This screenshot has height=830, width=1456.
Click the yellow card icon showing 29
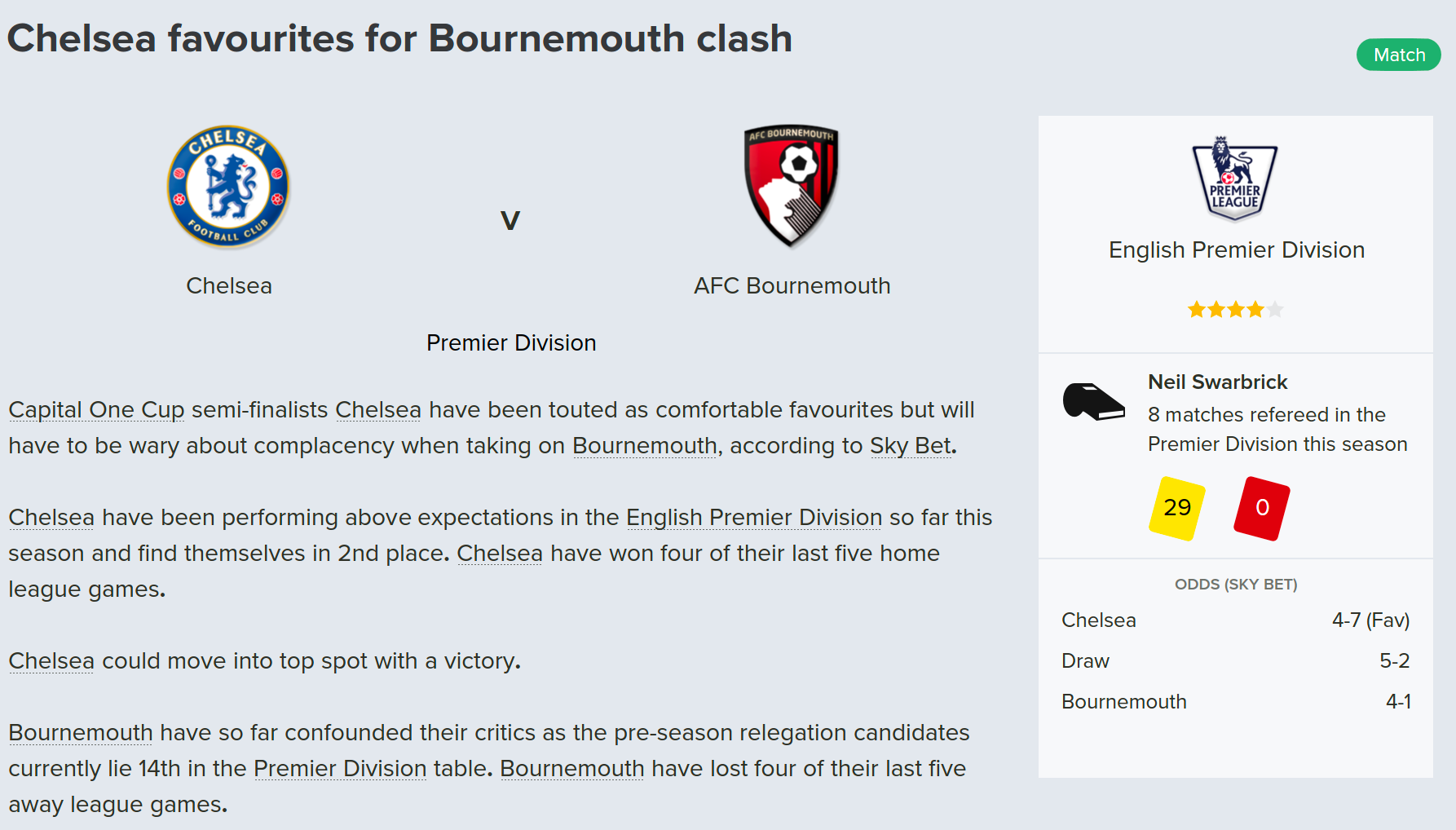click(1177, 508)
